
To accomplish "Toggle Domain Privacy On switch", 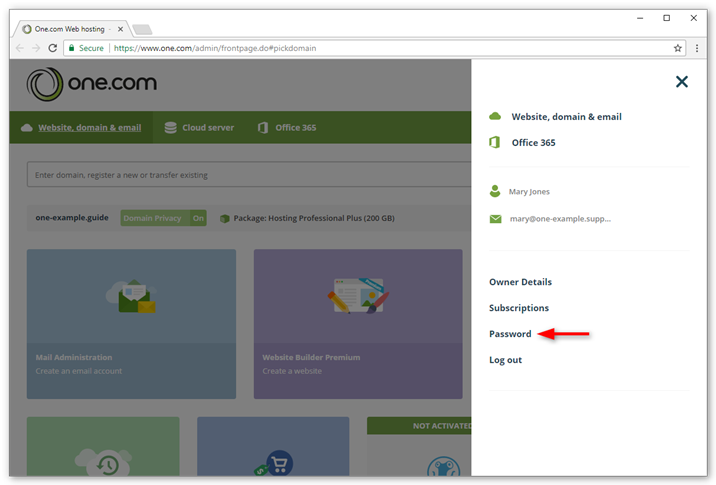I will tap(163, 218).
